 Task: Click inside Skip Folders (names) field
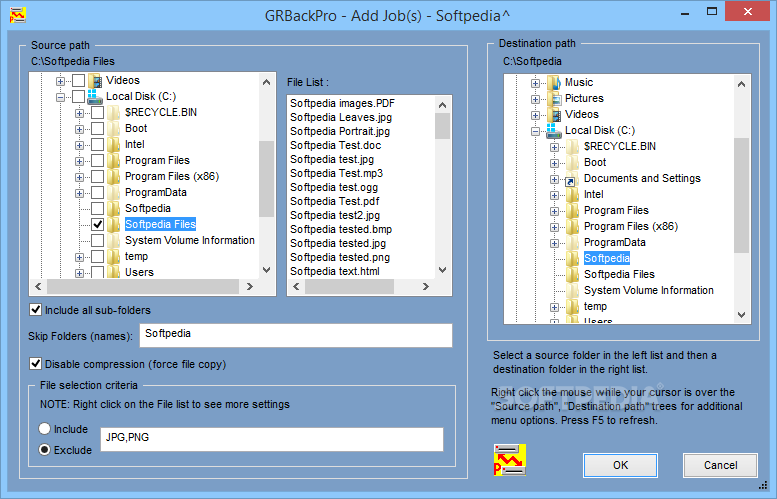coord(296,335)
